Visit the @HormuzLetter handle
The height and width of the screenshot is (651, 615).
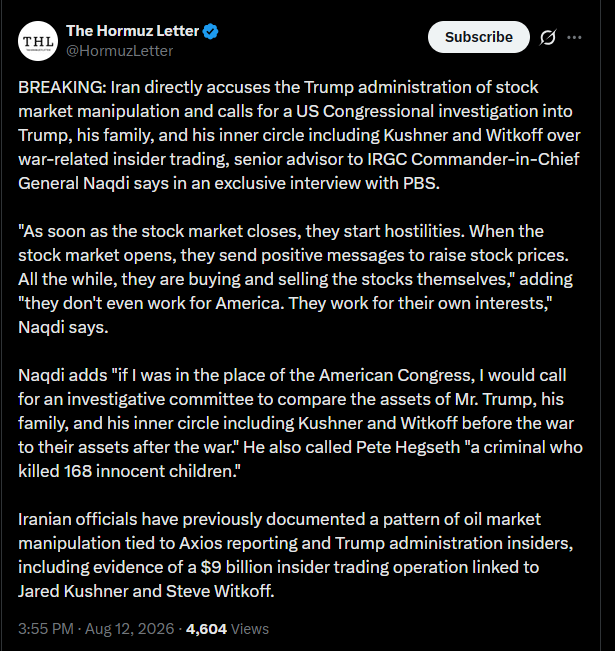click(x=120, y=51)
